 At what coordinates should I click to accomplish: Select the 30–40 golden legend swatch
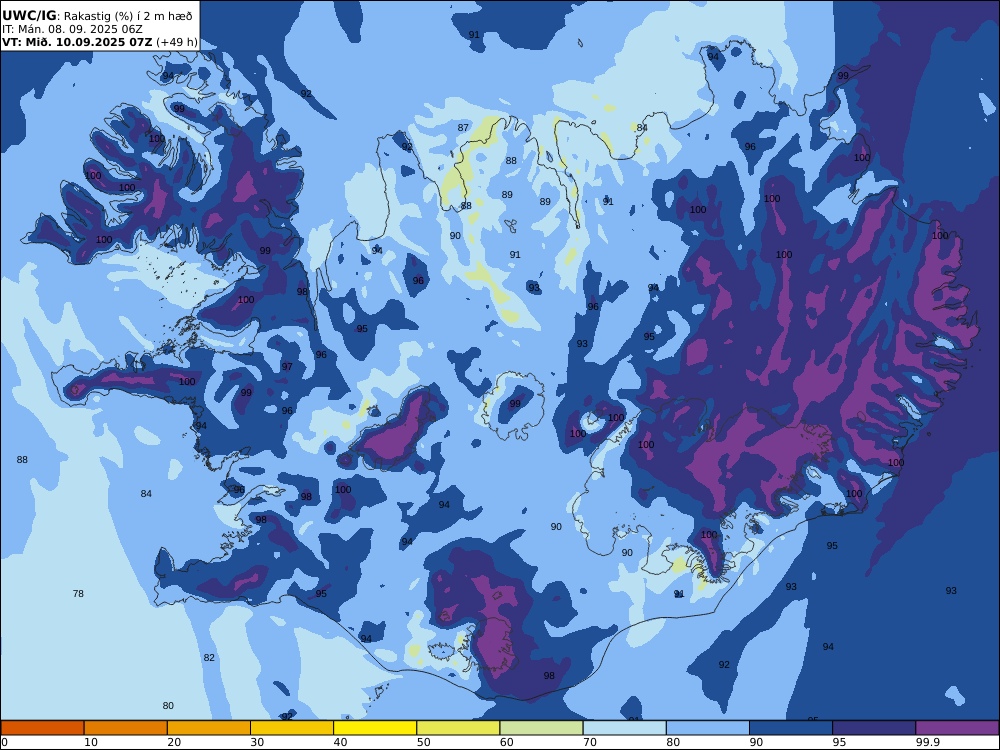(x=292, y=728)
